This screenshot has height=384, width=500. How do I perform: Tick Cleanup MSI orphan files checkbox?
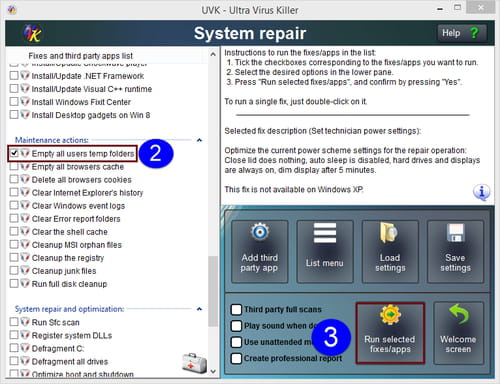[14, 244]
